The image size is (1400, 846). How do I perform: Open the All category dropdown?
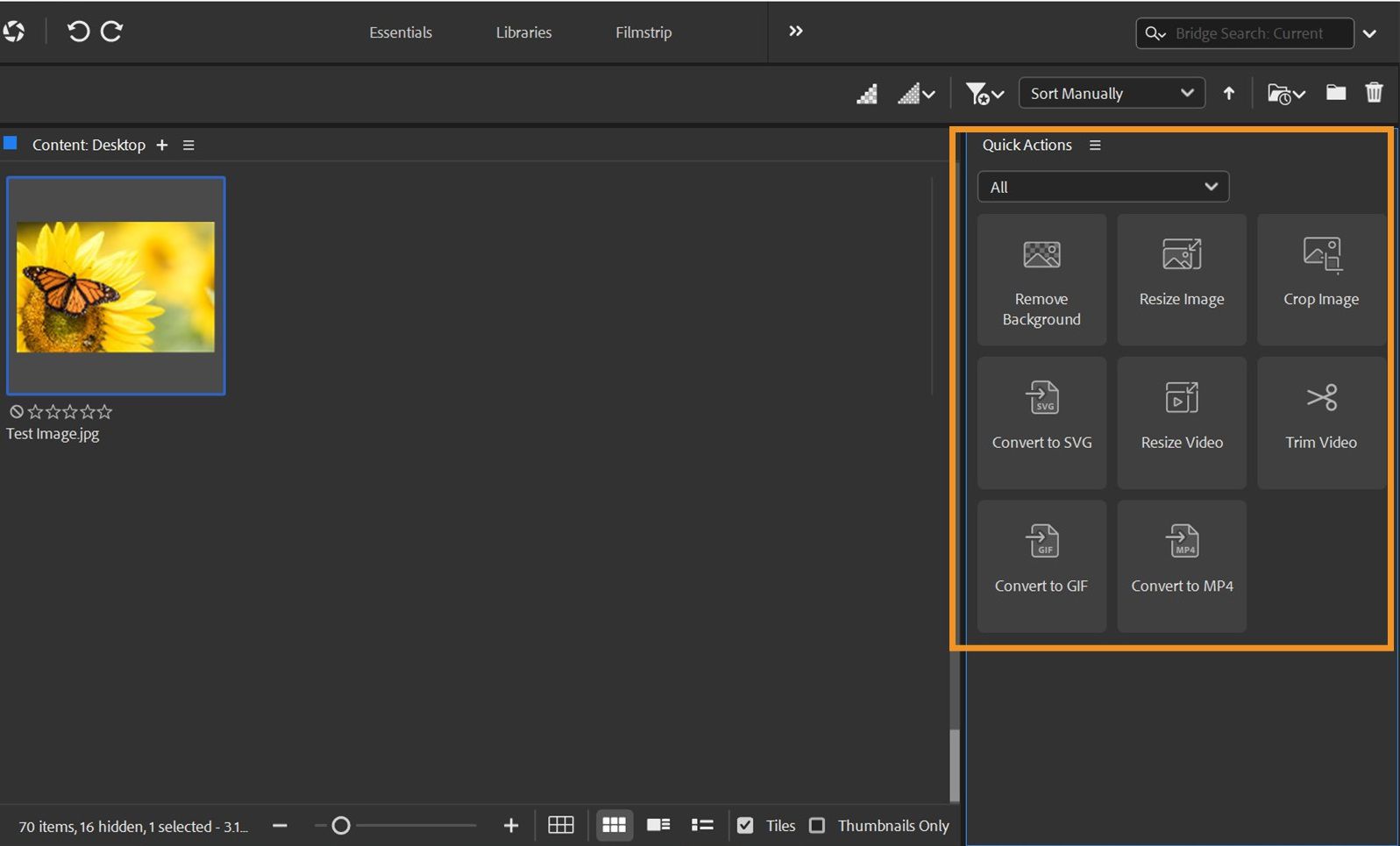(1103, 187)
